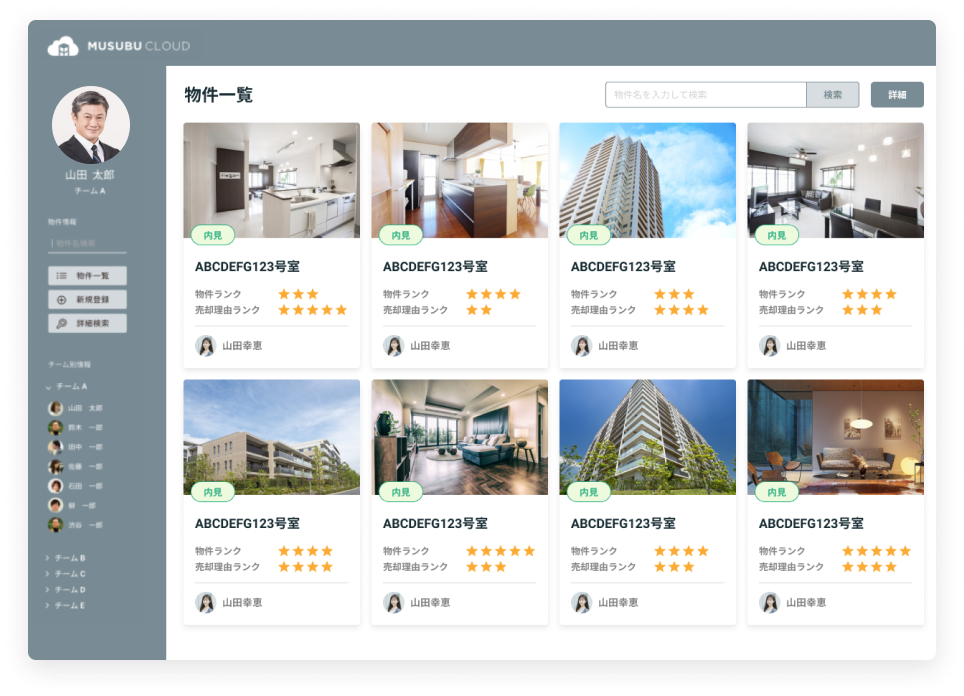Select 渋谷 一郎 avatar in team list
The width and height of the screenshot is (964, 696).
point(56,524)
